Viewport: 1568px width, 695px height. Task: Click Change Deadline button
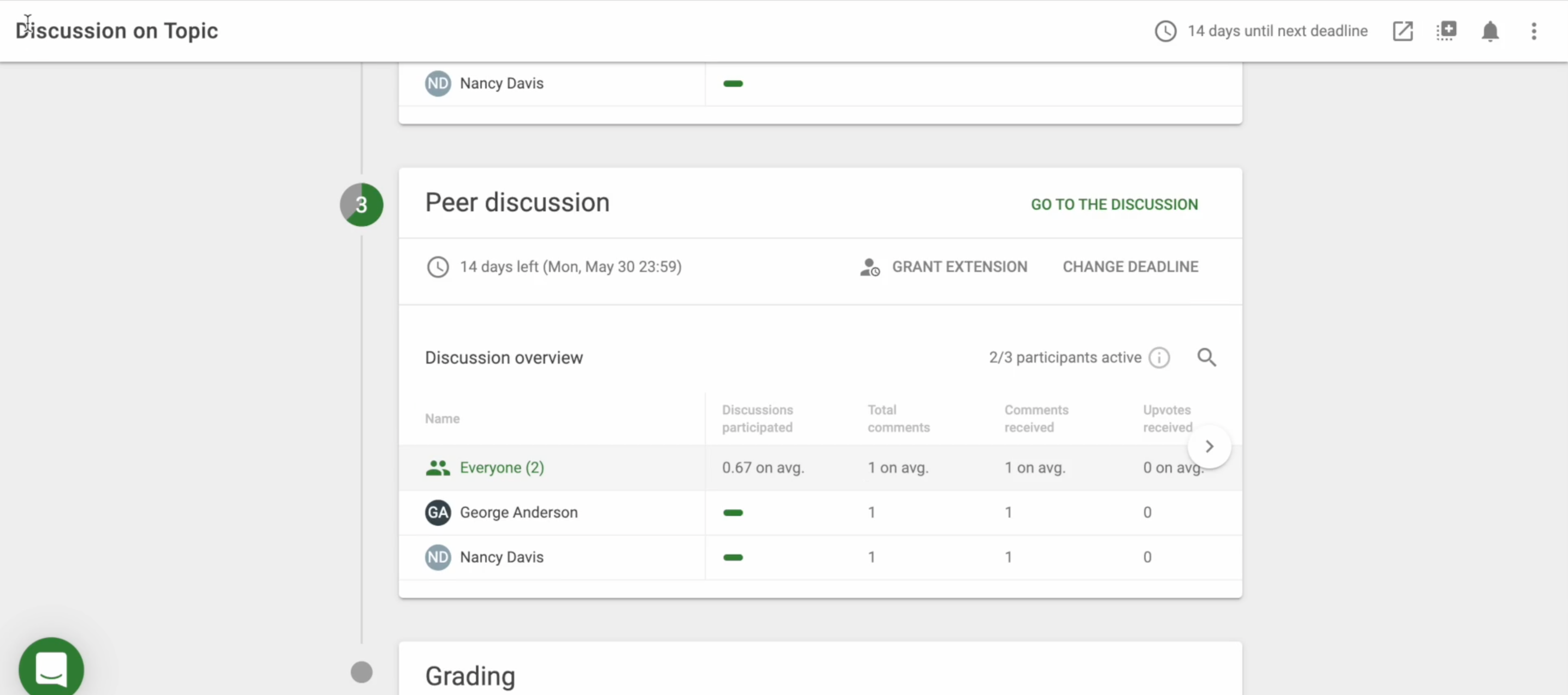coord(1130,266)
